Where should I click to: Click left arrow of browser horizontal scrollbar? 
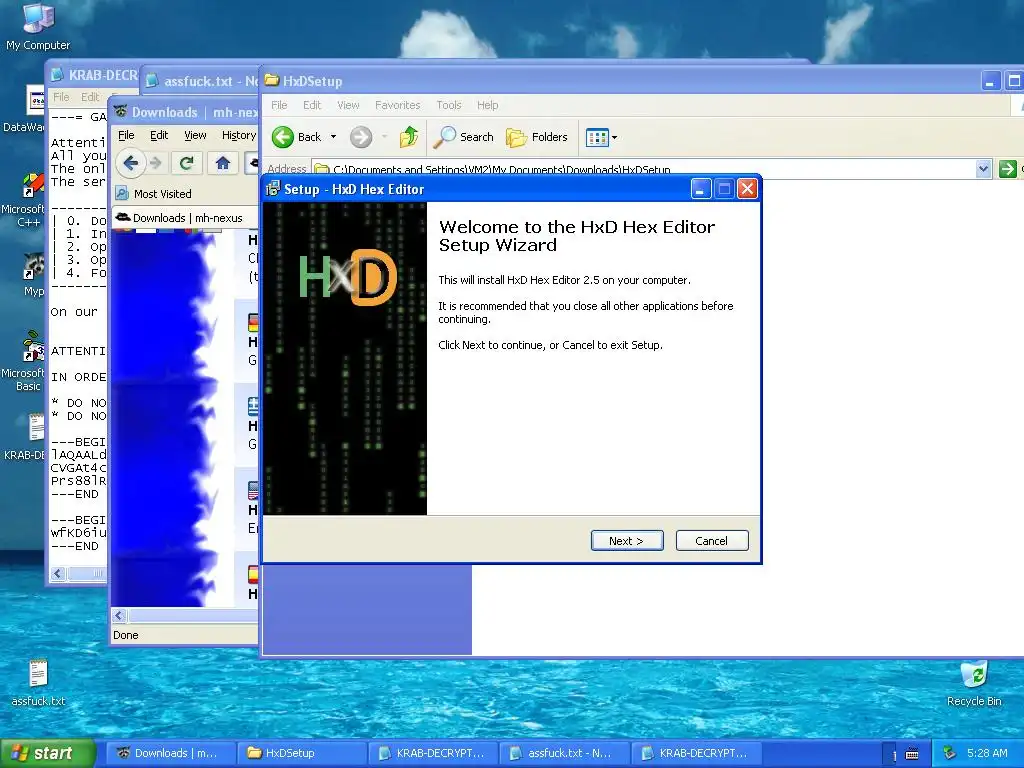tap(119, 615)
